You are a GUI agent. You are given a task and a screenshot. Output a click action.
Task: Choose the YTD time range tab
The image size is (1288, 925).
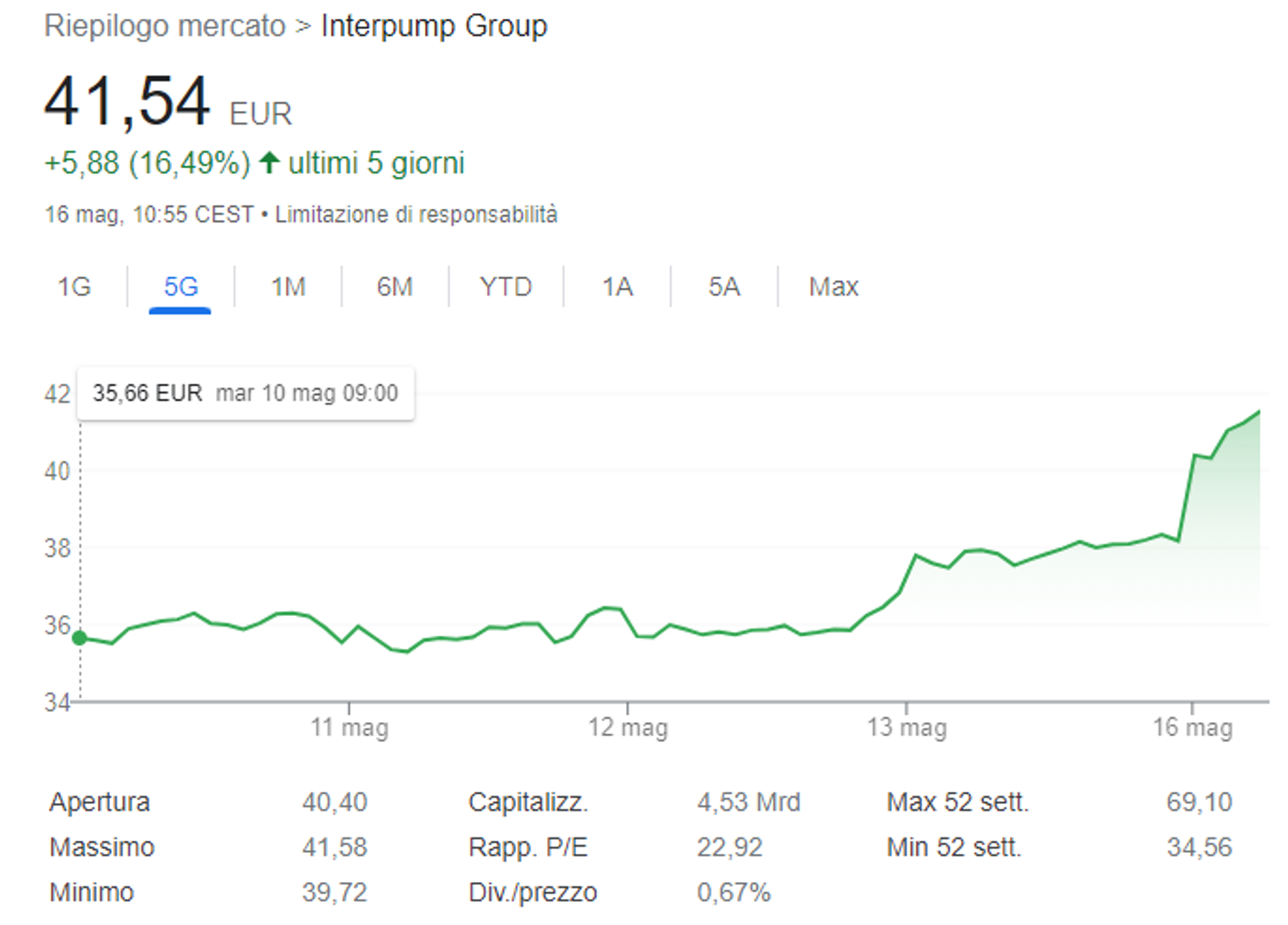coord(506,287)
